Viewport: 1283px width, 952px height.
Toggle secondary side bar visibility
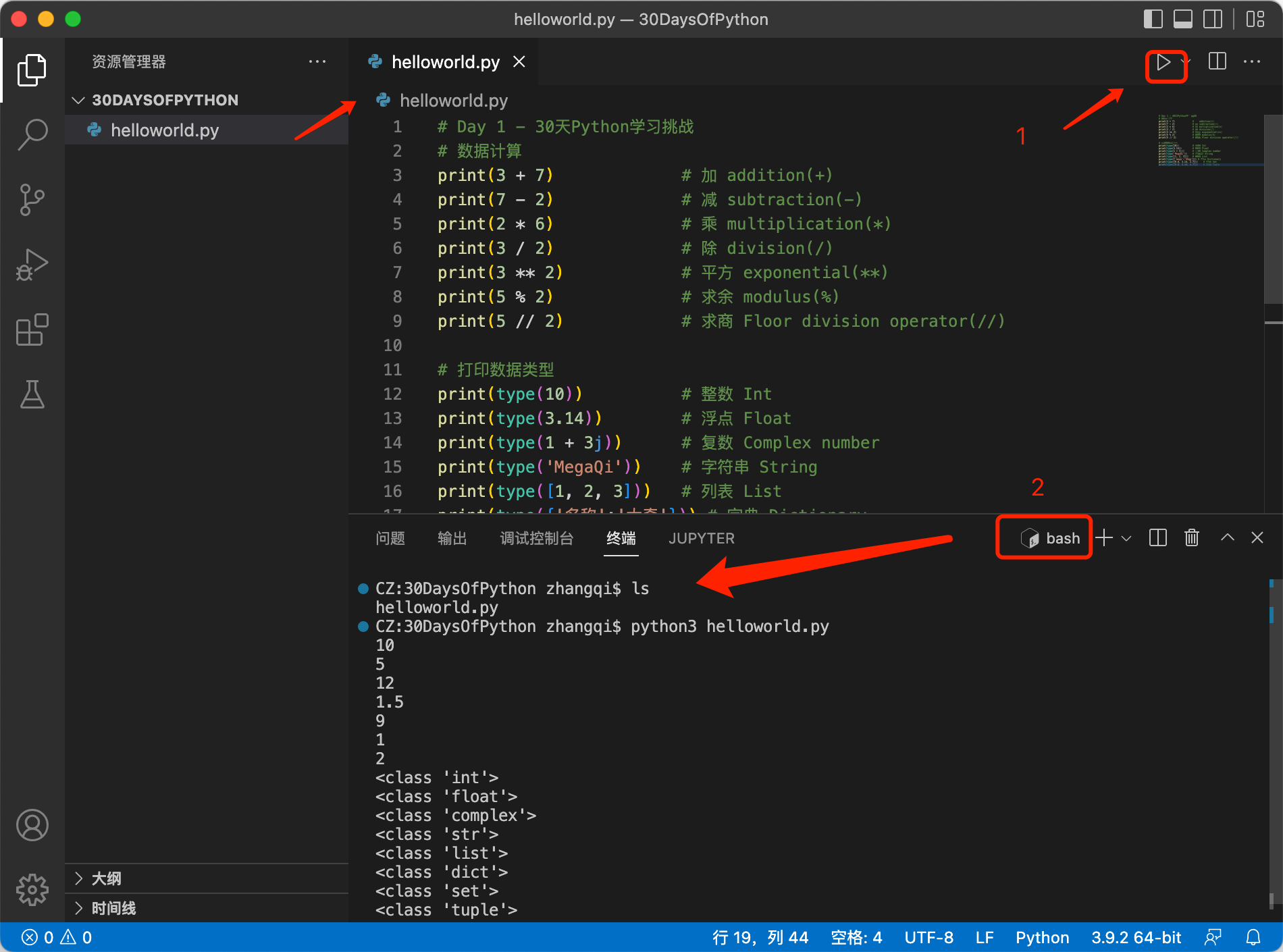click(x=1213, y=19)
